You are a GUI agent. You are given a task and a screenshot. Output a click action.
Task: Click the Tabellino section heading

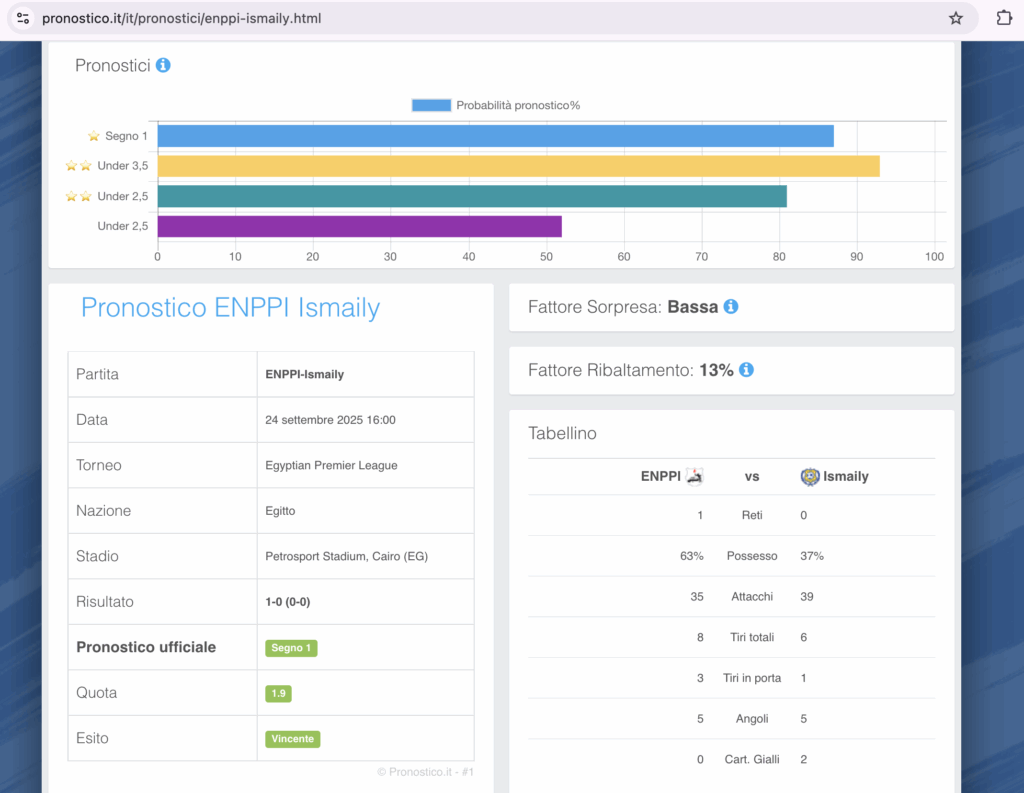(x=562, y=434)
